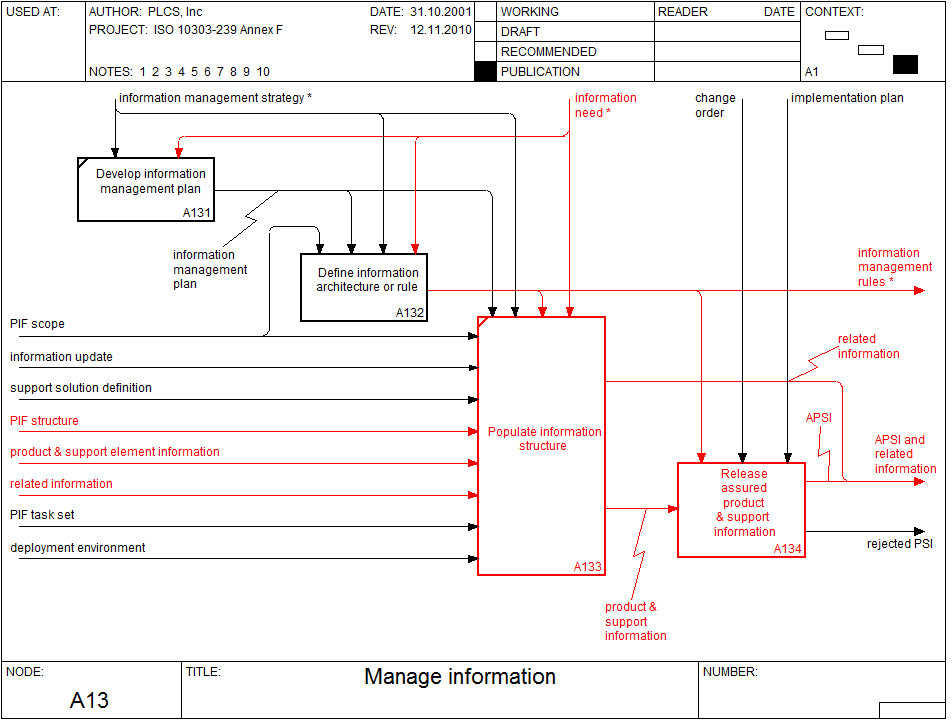Select the Define information architecture or rule box
The height and width of the screenshot is (722, 952).
(x=364, y=287)
